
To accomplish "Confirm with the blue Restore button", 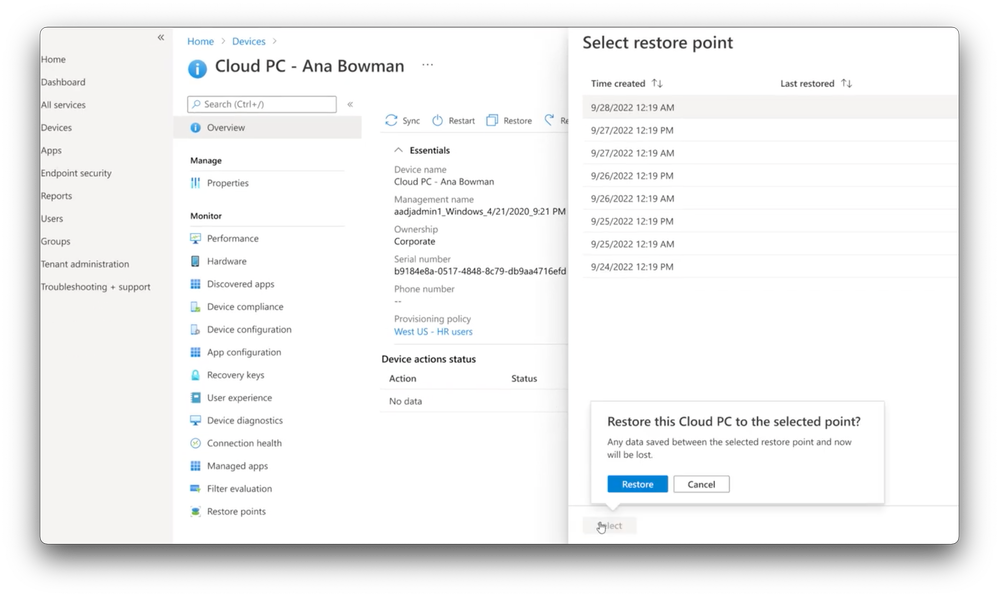I will 637,484.
